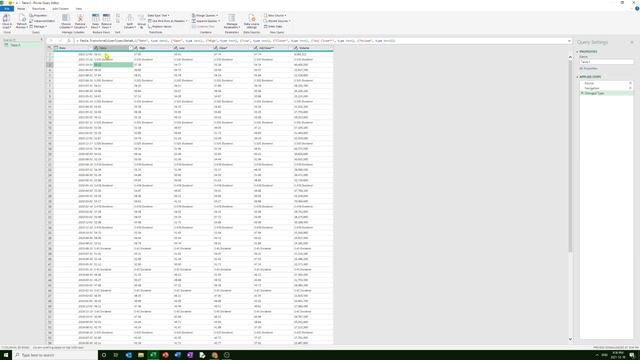Click the Choose Columns button
This screenshot has width=640, height=360.
(x=66, y=21)
